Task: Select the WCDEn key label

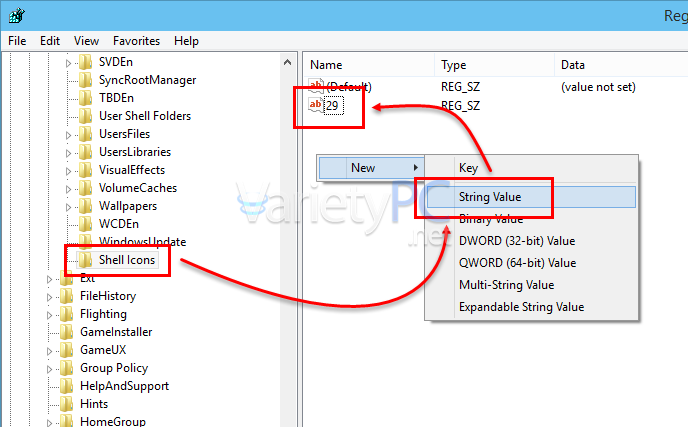Action: click(x=118, y=224)
